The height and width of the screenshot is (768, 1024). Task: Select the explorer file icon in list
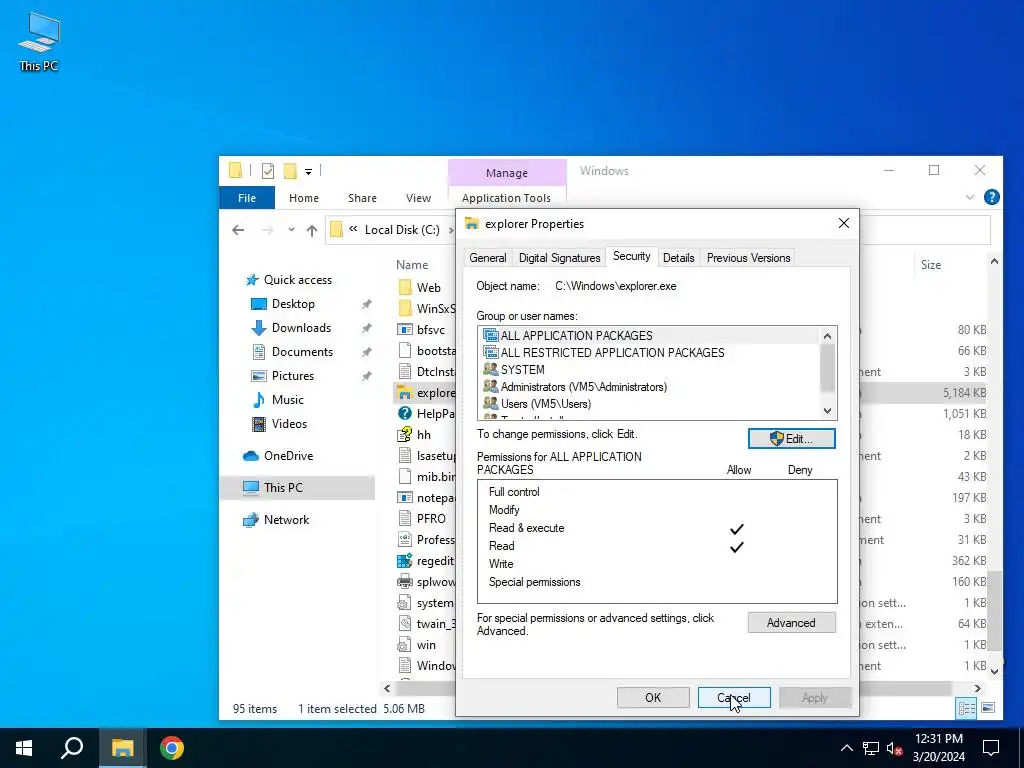405,392
